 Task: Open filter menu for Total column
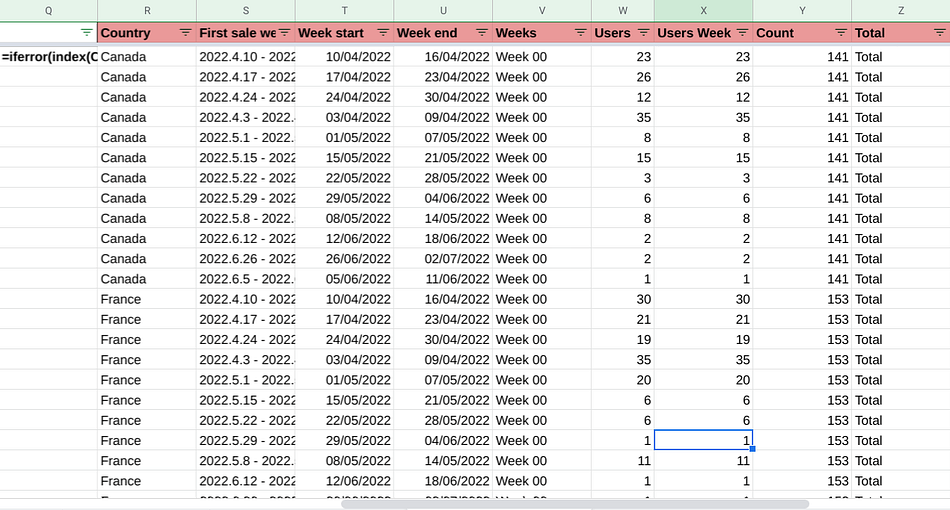click(940, 33)
